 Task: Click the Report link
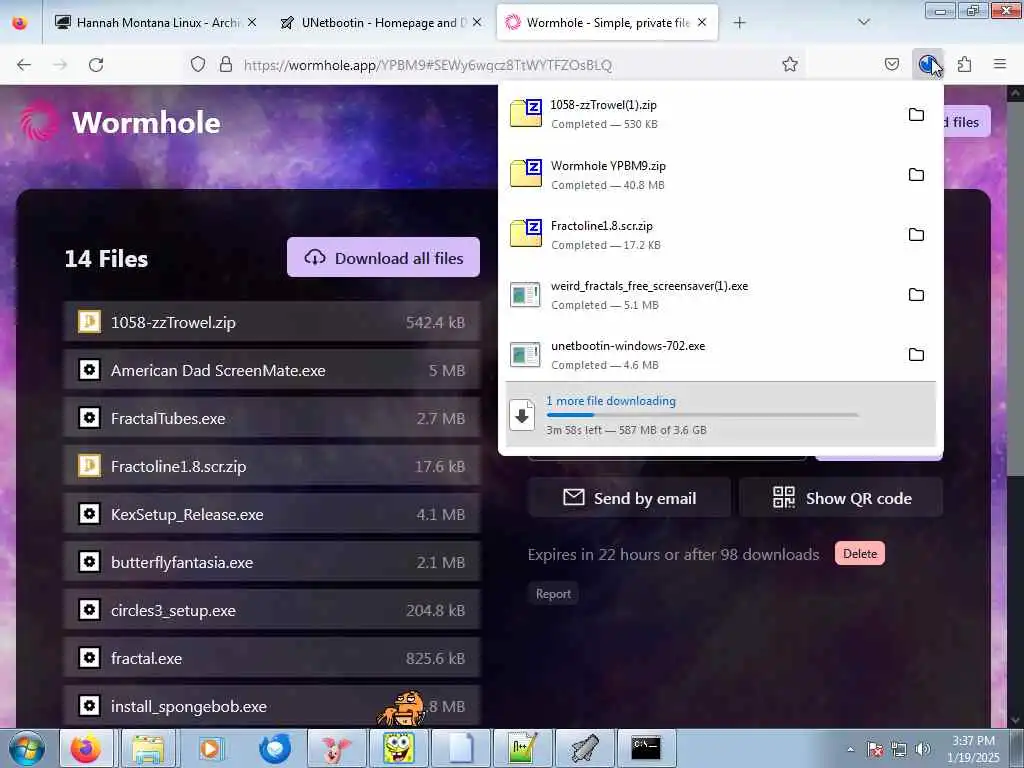(553, 594)
